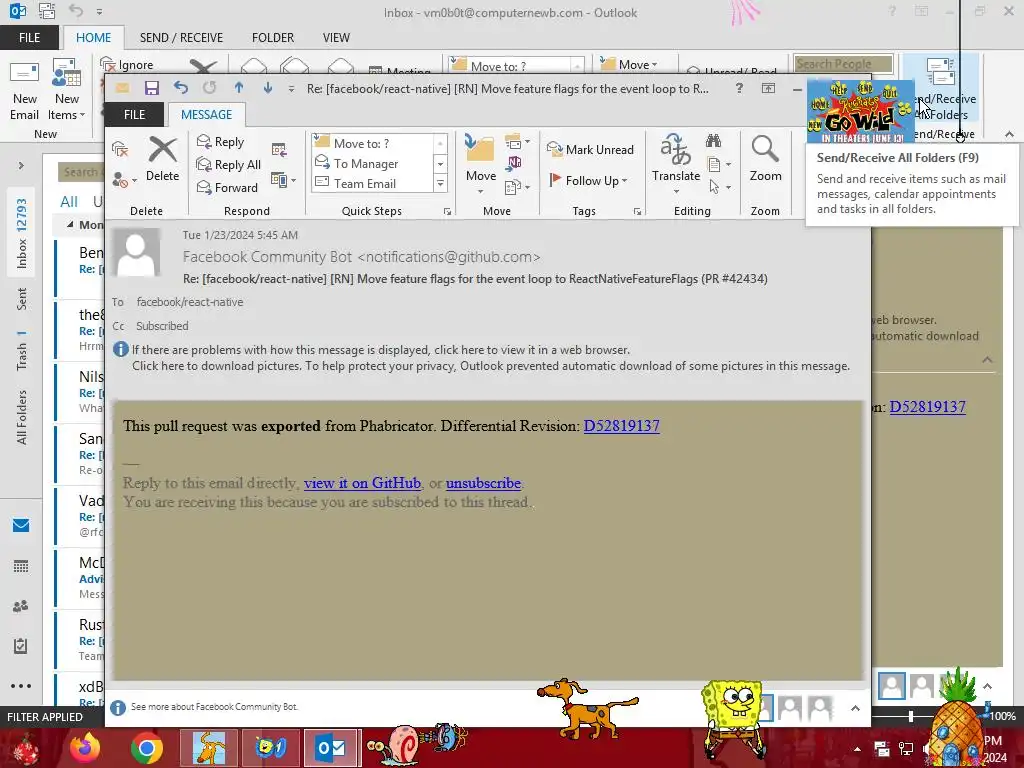Open the Sent folder in the side pane

tap(22, 298)
